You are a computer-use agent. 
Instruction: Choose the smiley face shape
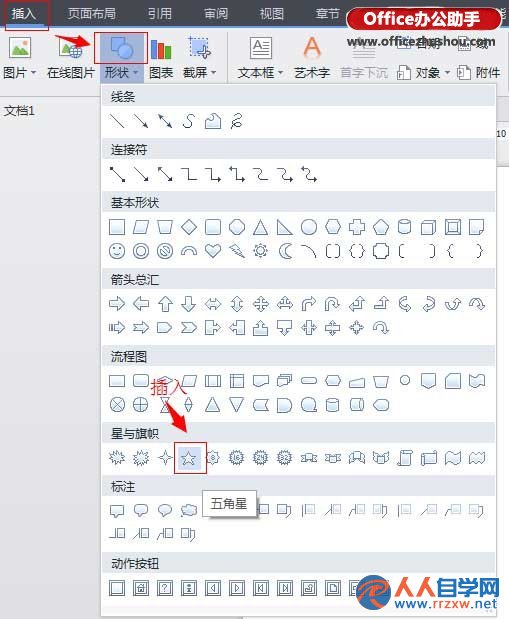117,251
